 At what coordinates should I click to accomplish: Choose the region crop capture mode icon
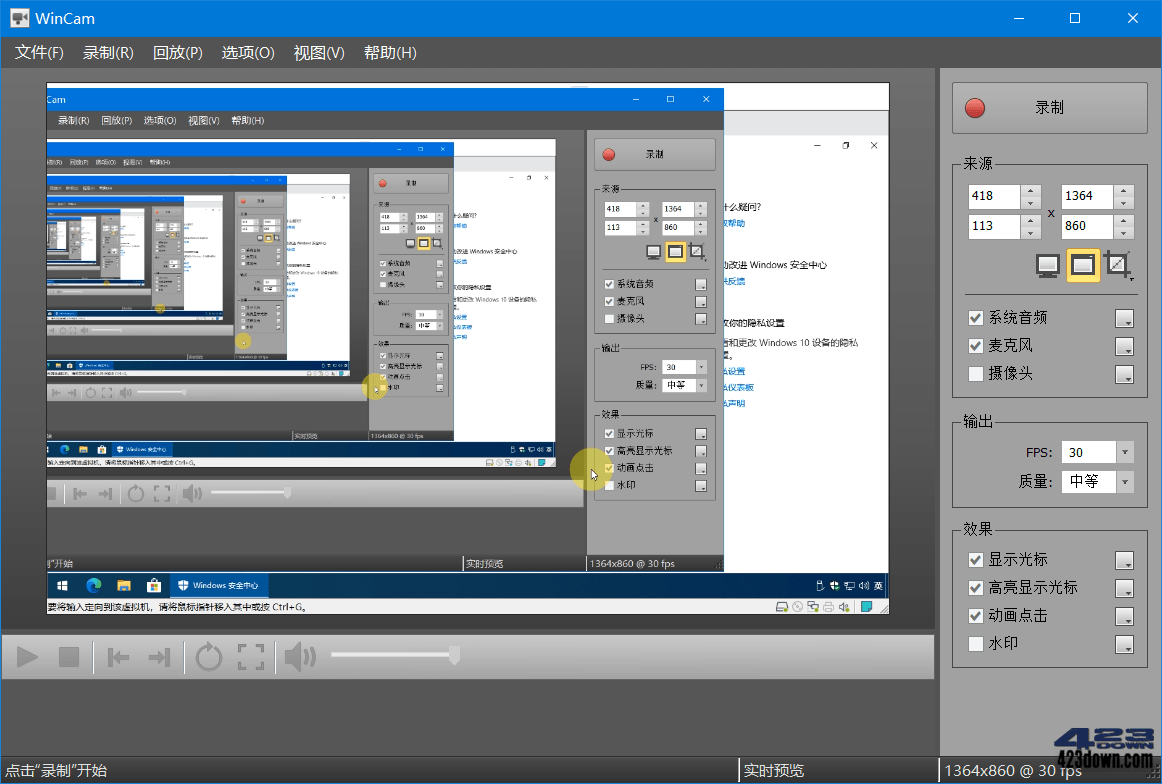[1117, 265]
